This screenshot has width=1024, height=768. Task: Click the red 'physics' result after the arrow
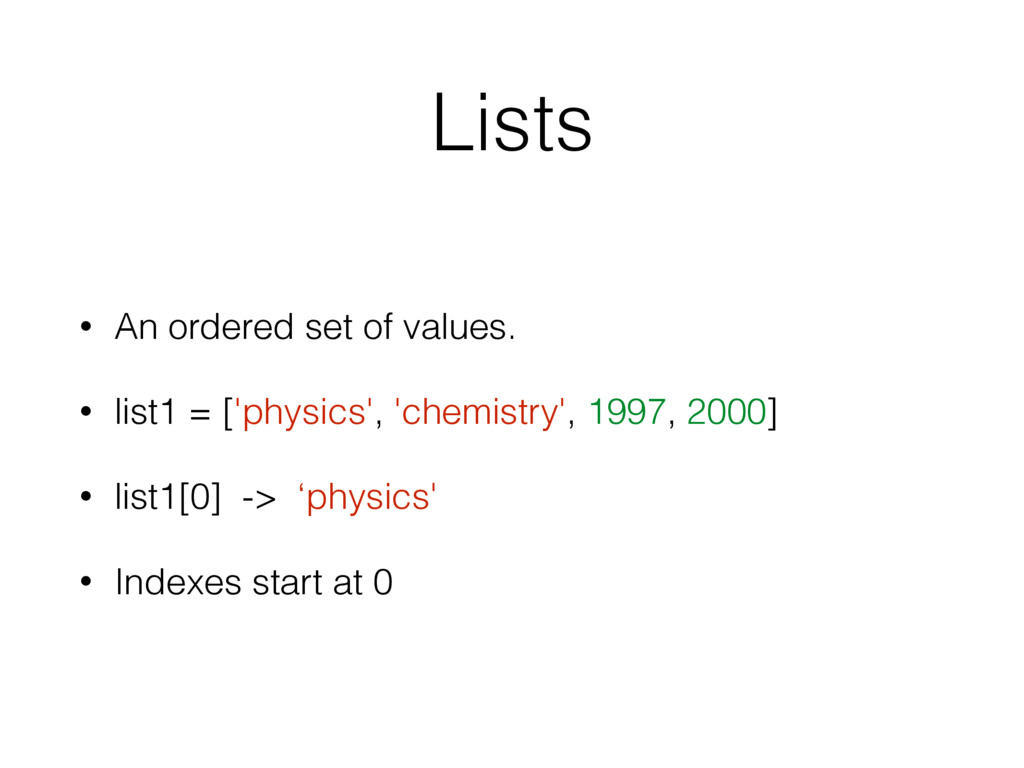pyautogui.click(x=368, y=498)
